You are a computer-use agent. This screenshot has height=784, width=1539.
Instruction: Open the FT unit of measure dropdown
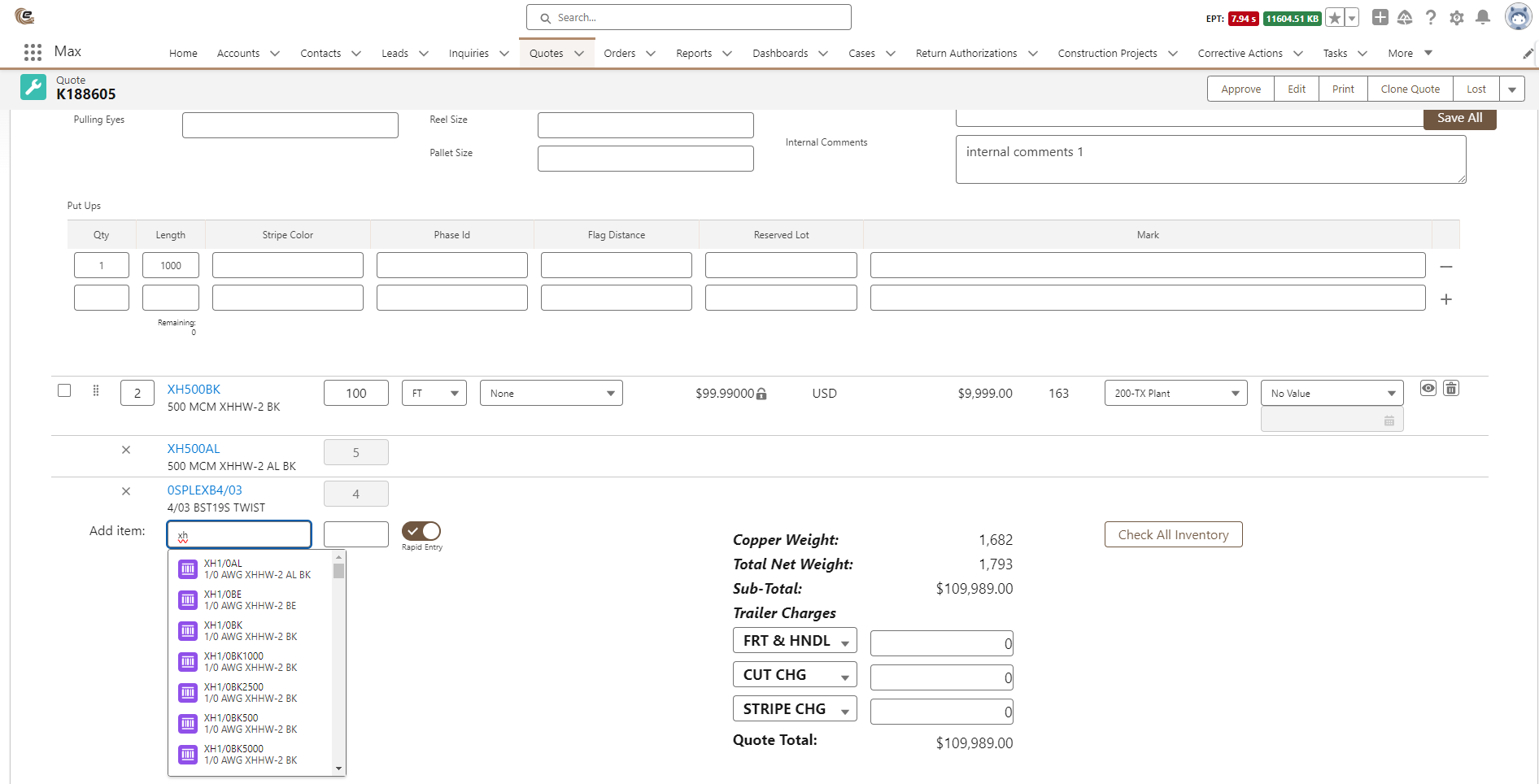pyautogui.click(x=434, y=393)
